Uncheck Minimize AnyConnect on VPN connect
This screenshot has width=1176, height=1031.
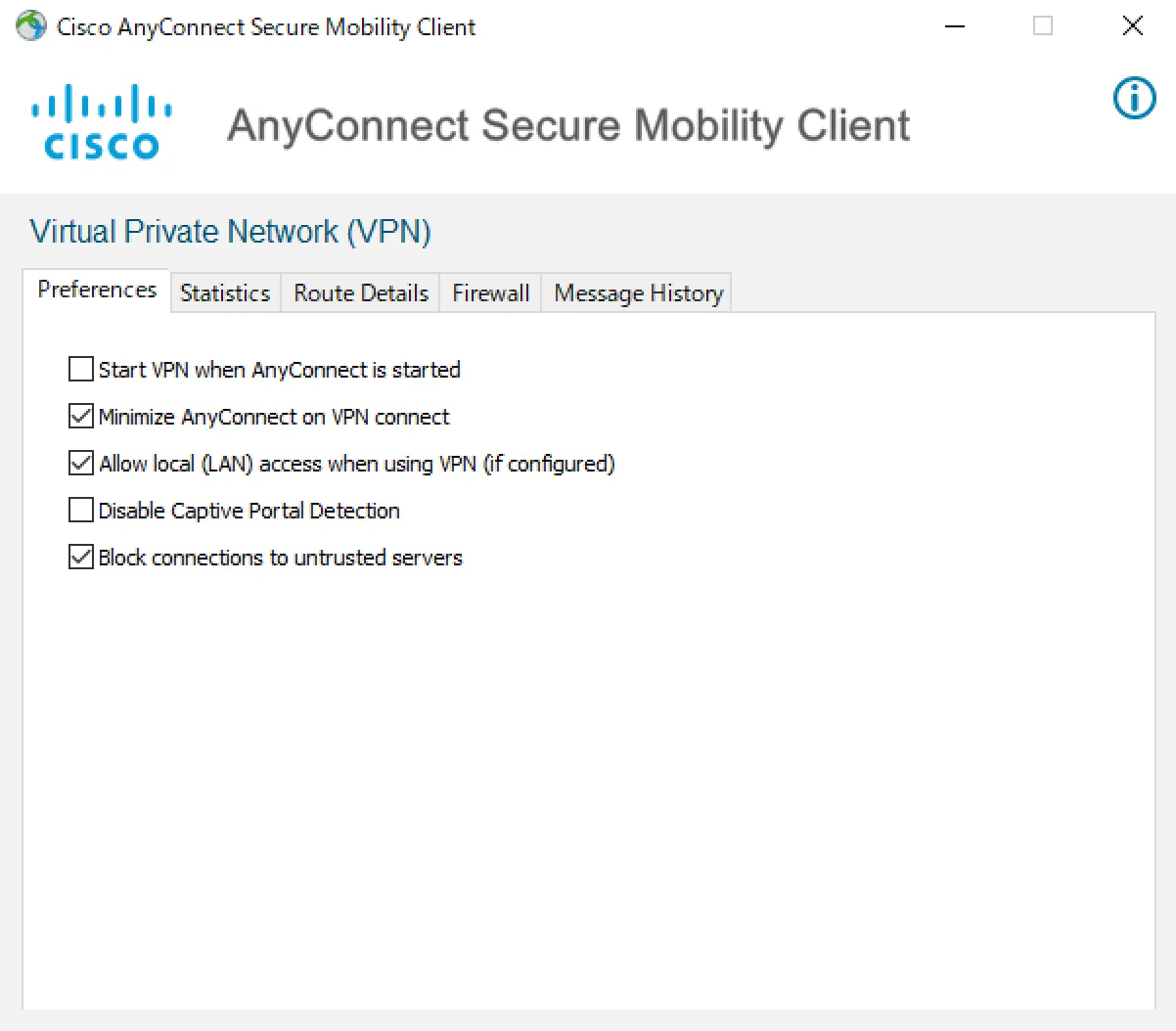click(x=81, y=417)
